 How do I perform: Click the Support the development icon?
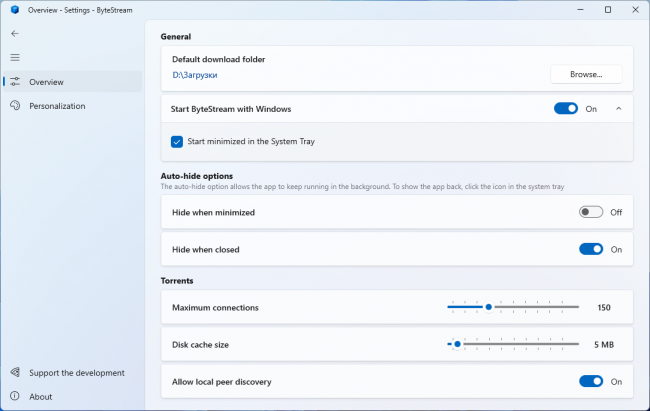15,372
